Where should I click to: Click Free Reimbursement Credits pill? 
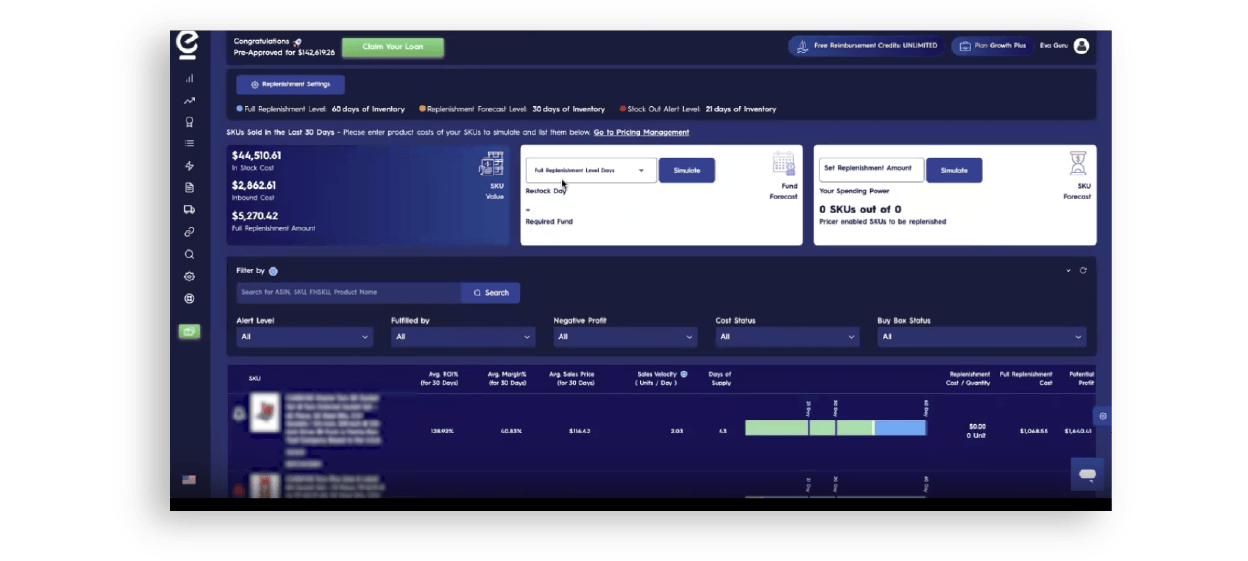(x=866, y=46)
